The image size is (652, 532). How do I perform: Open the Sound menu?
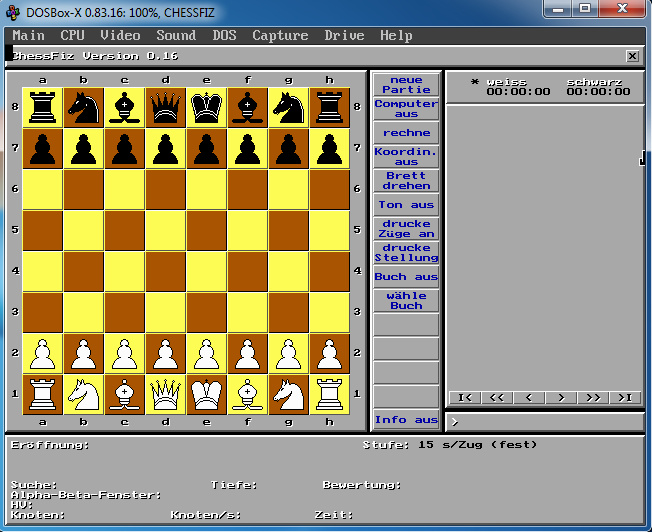coord(176,35)
